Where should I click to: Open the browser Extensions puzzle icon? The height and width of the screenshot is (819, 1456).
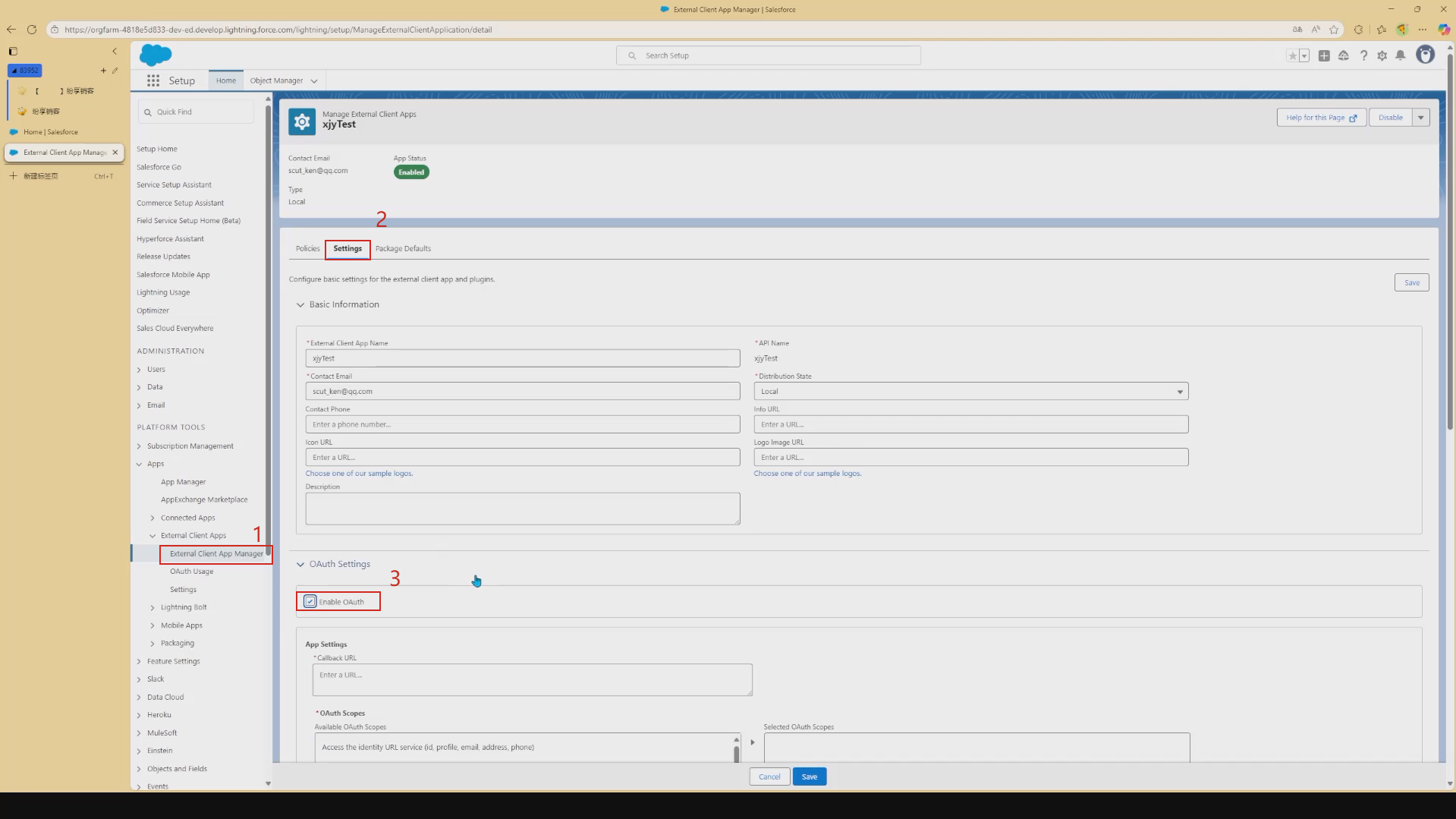pos(1359,30)
